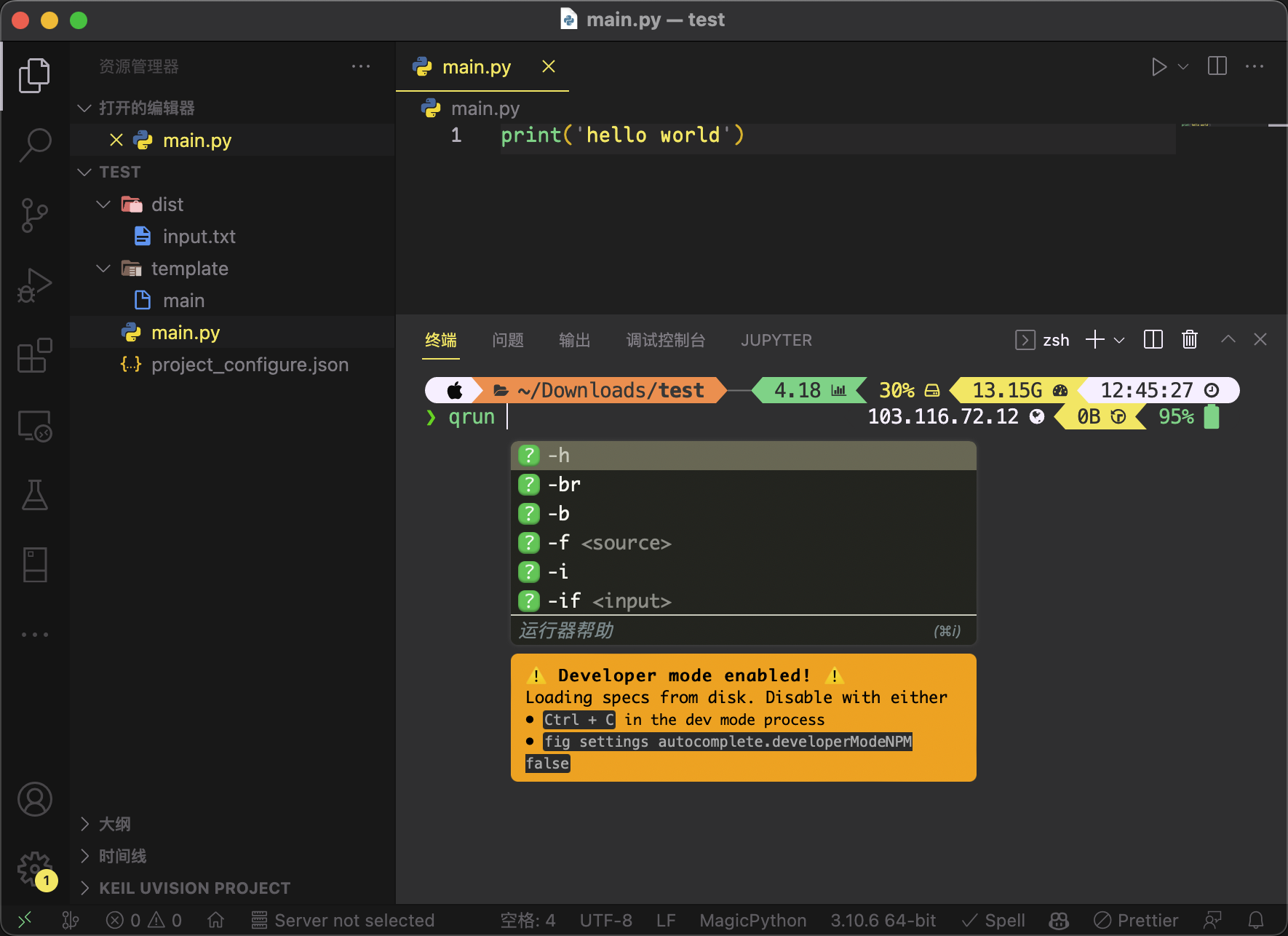Kill terminal with the trash icon
The width and height of the screenshot is (1288, 936).
point(1190,340)
